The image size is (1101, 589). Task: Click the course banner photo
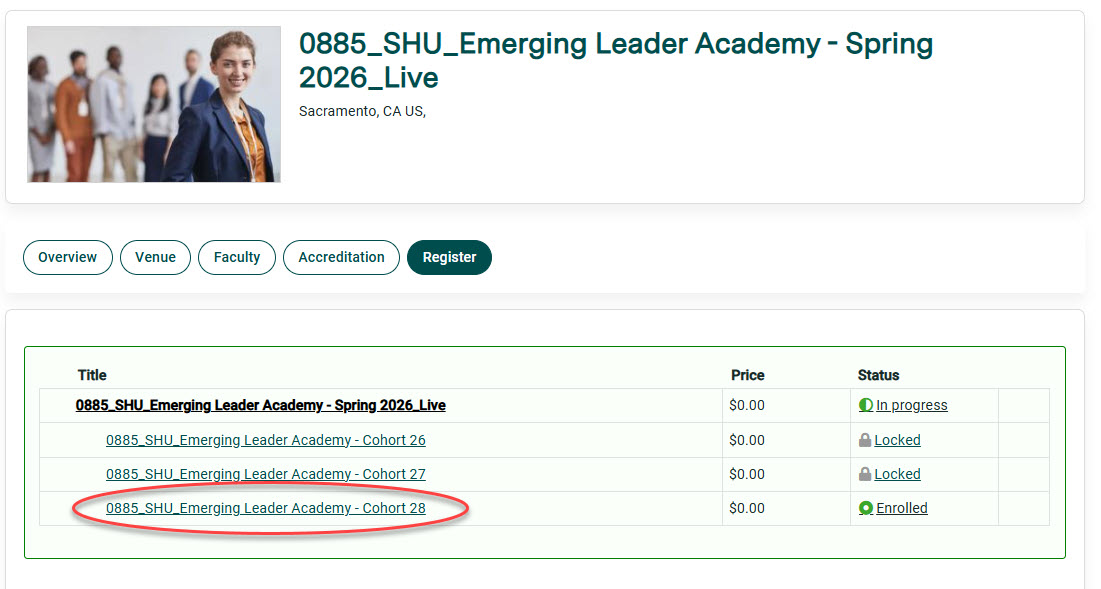(x=153, y=104)
